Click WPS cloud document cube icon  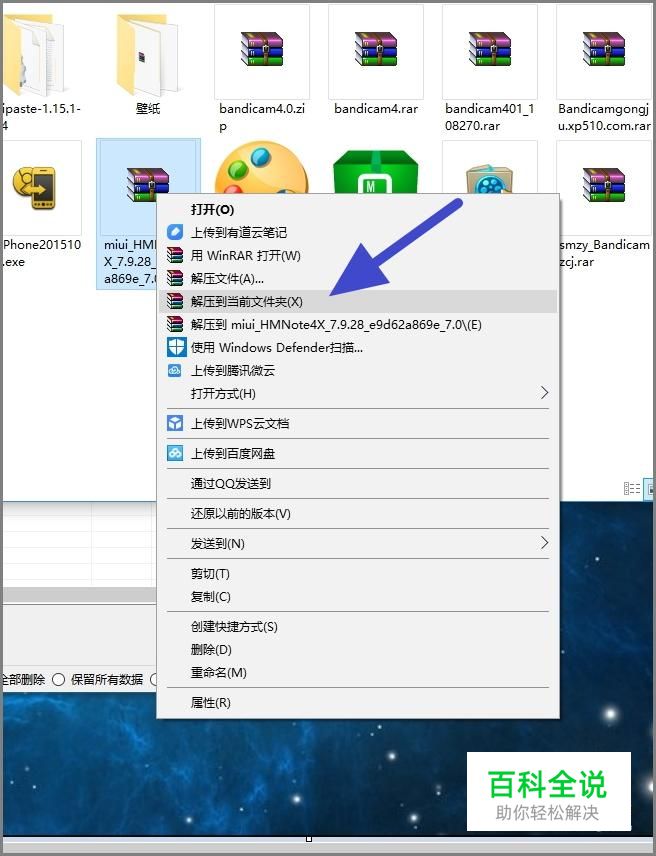(x=175, y=423)
